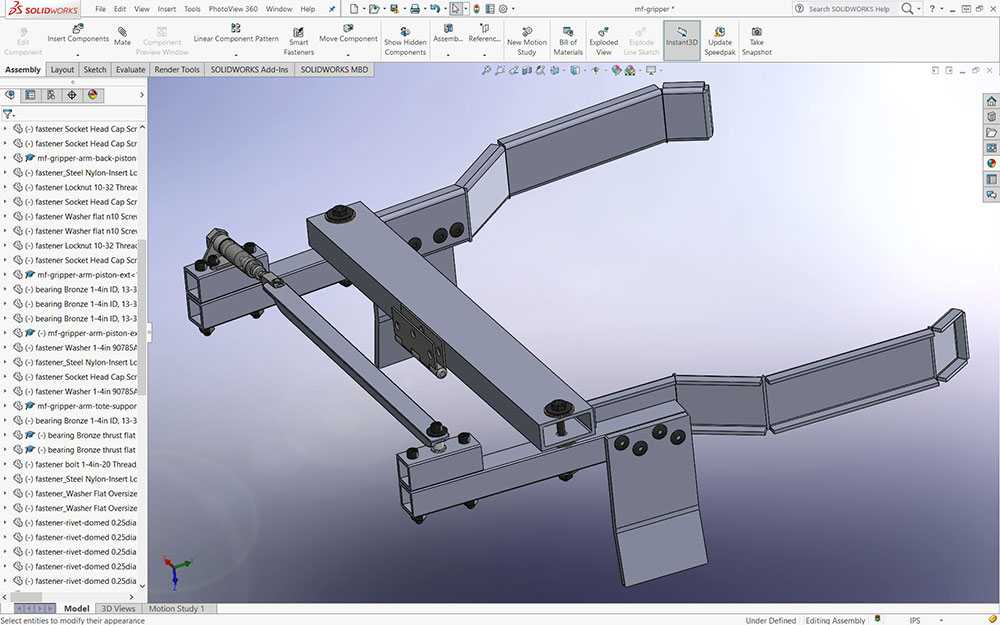Screen dimensions: 1000x625
Task: Select the Update Speedpak icon
Action: point(719,31)
